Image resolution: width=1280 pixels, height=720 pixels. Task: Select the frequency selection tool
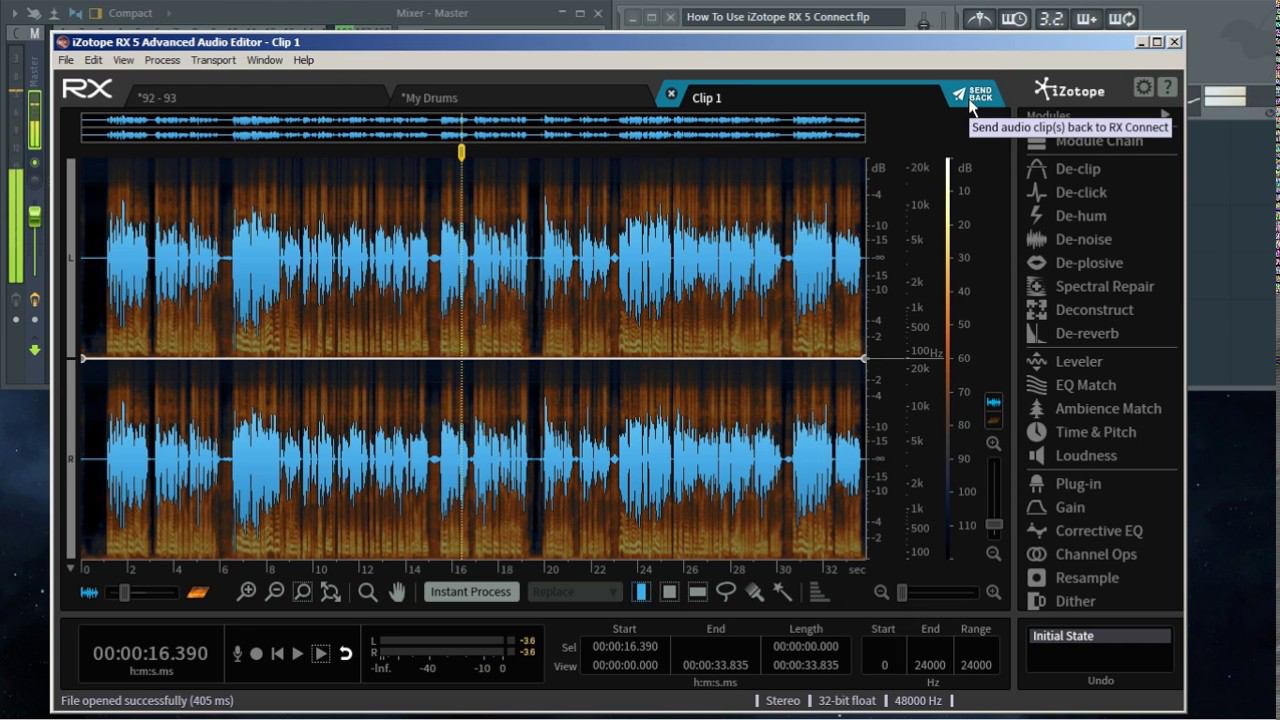point(698,592)
